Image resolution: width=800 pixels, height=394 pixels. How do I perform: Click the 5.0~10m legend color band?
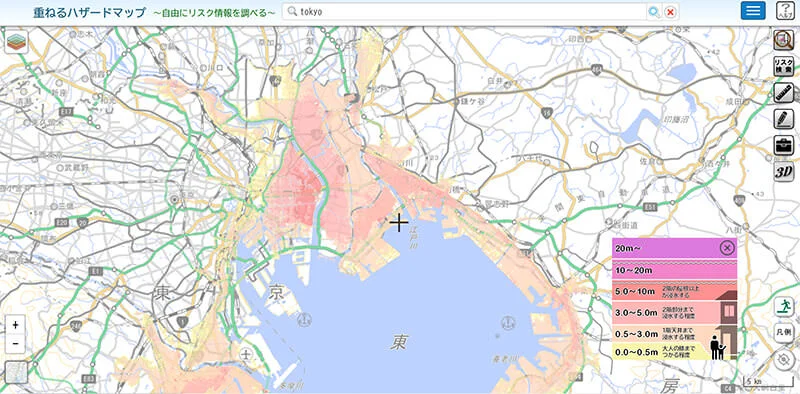point(674,291)
